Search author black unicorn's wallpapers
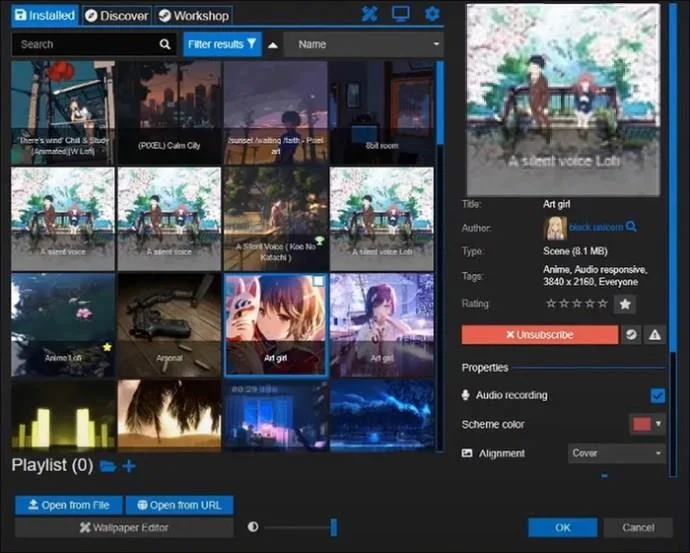The height and width of the screenshot is (553, 690). pyautogui.click(x=631, y=227)
